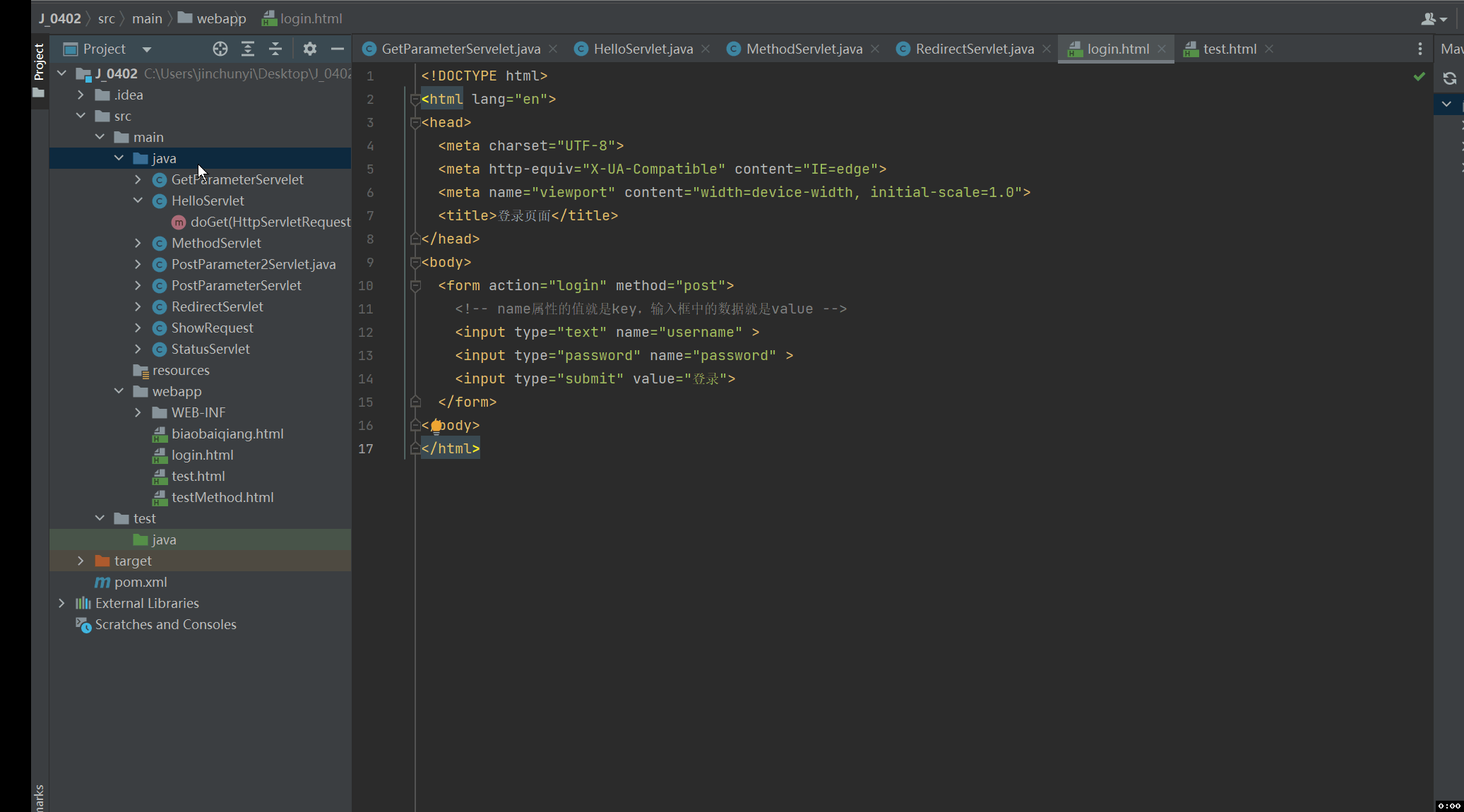The height and width of the screenshot is (812, 1464).
Task: Open pom.xml in the project tree
Action: (141, 582)
